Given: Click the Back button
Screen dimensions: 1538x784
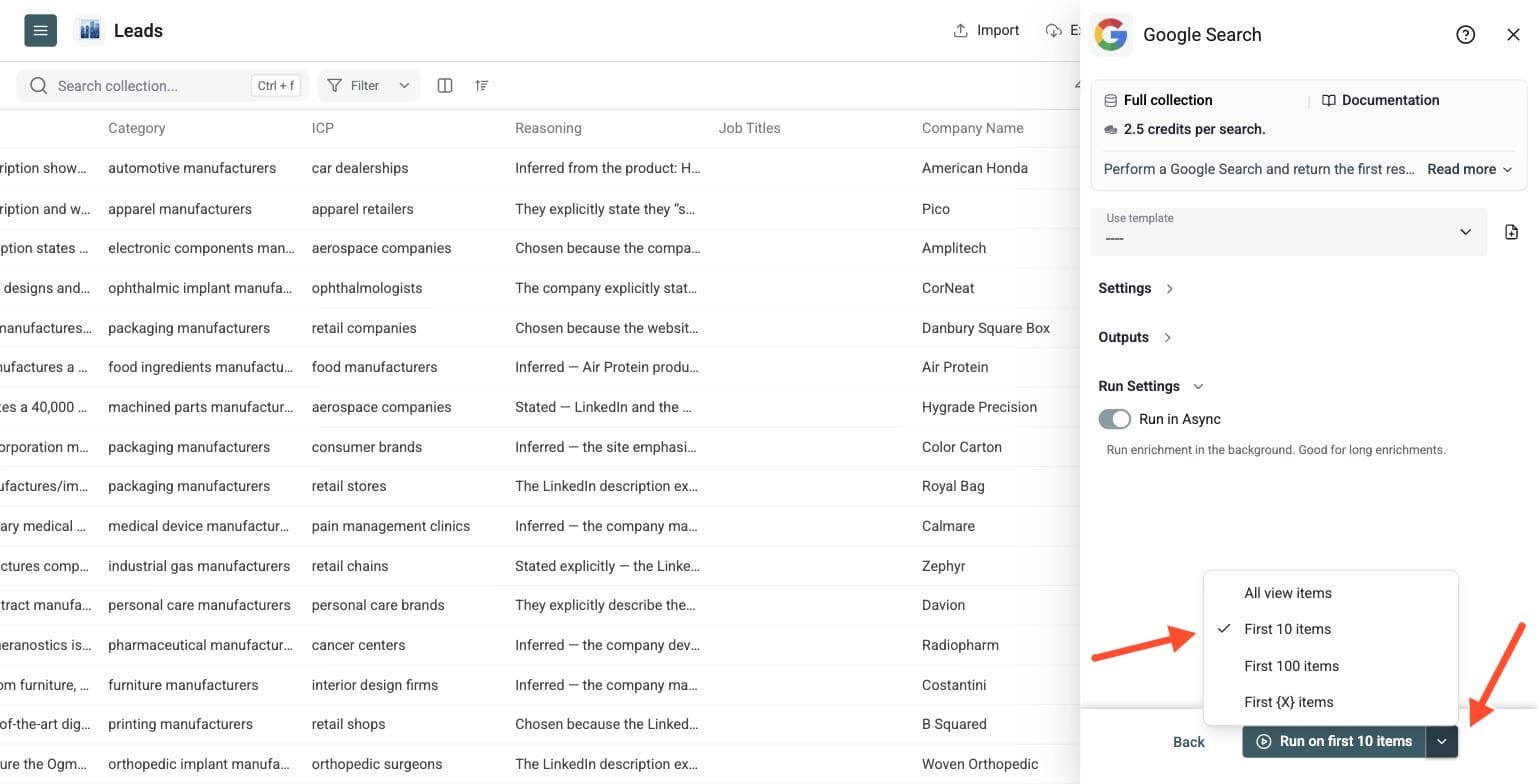Looking at the screenshot, I should click(1188, 741).
